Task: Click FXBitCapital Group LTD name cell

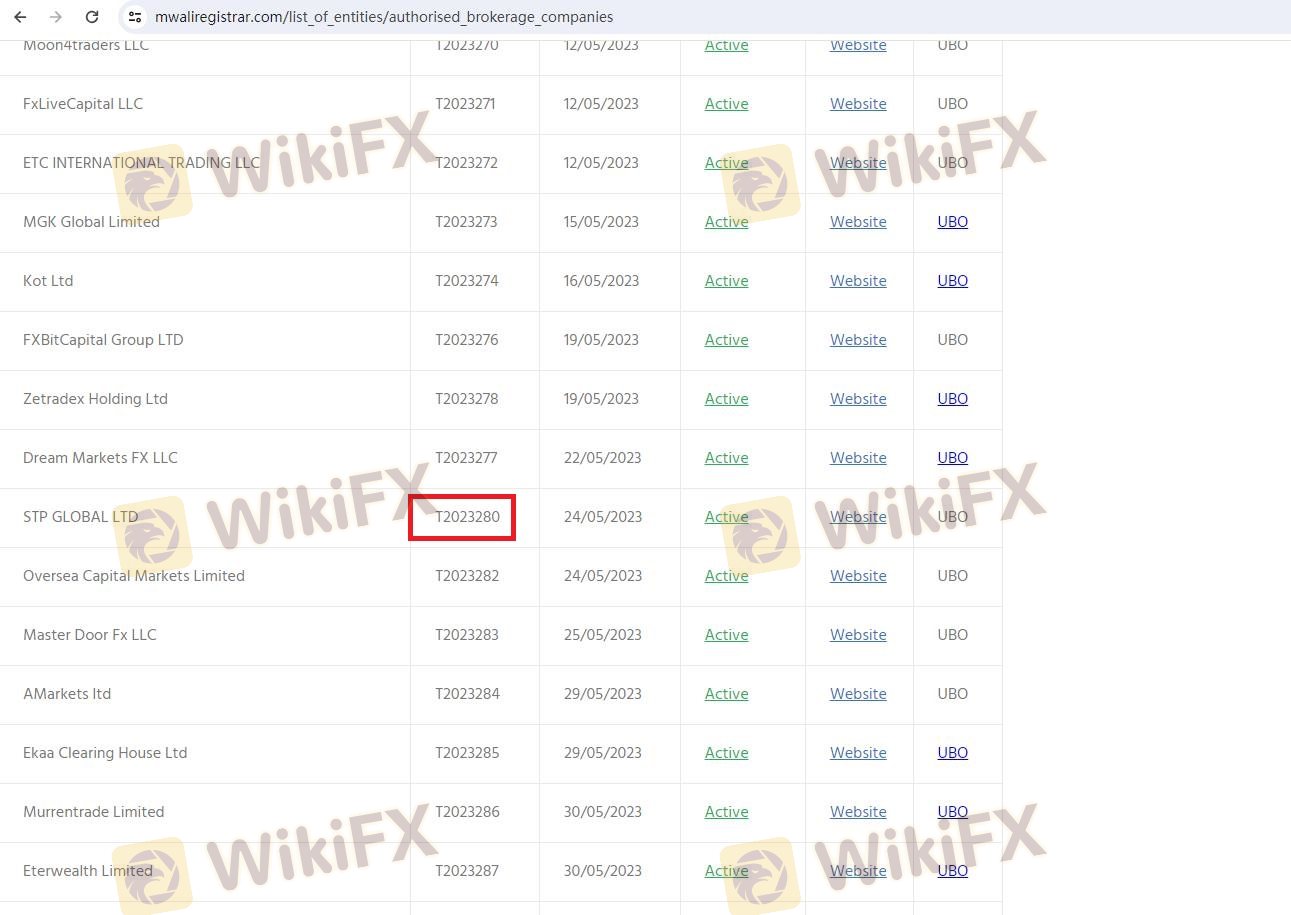Action: [x=103, y=340]
